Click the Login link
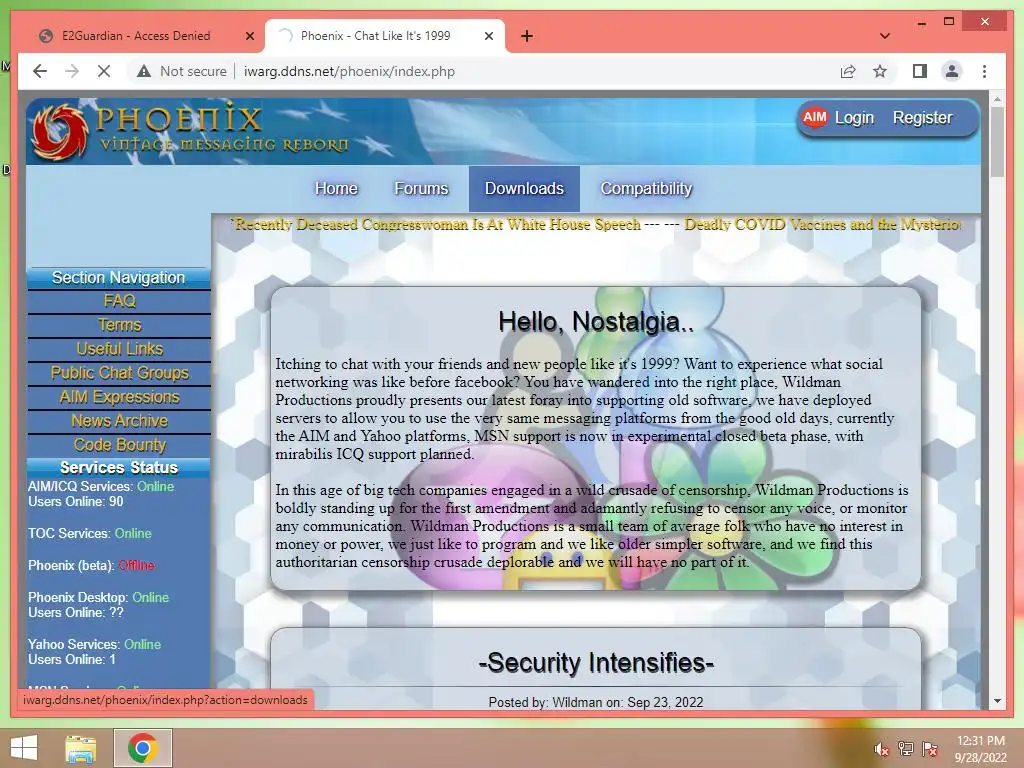1024x768 pixels. point(854,118)
